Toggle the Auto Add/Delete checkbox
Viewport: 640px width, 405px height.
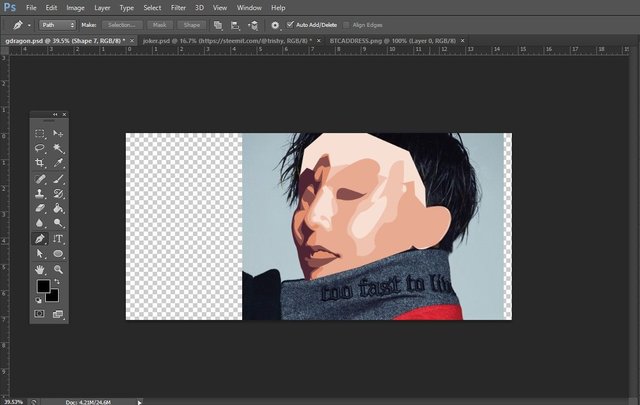coord(291,23)
